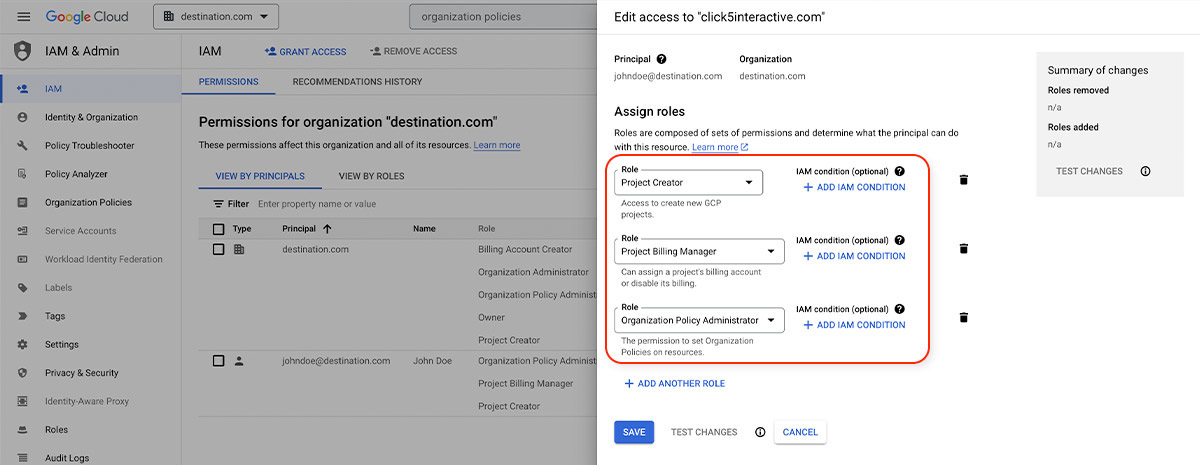The image size is (1200, 465).
Task: Click the Privacy & Security shield icon
Action: pyautogui.click(x=23, y=373)
